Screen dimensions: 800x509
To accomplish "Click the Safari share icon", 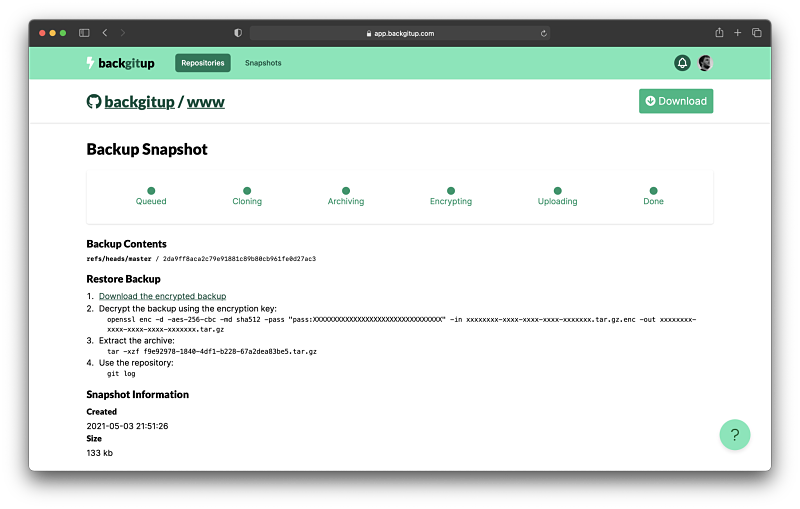I will (719, 33).
